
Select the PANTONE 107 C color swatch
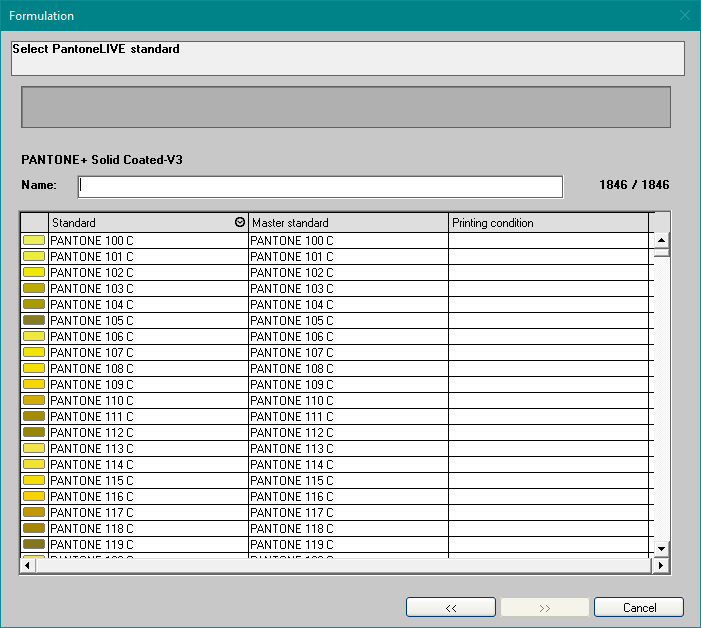pyautogui.click(x=34, y=352)
